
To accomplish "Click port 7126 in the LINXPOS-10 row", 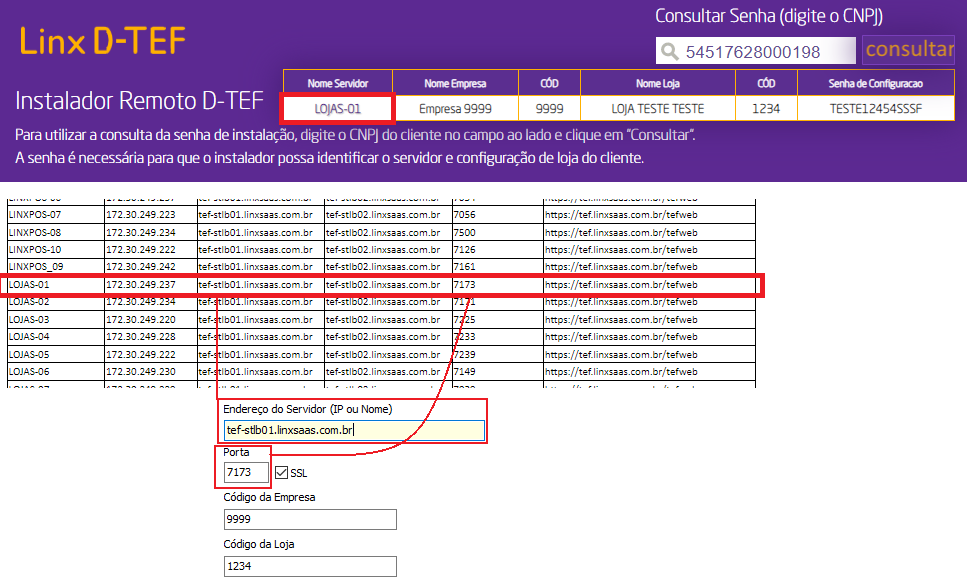I will pyautogui.click(x=464, y=250).
